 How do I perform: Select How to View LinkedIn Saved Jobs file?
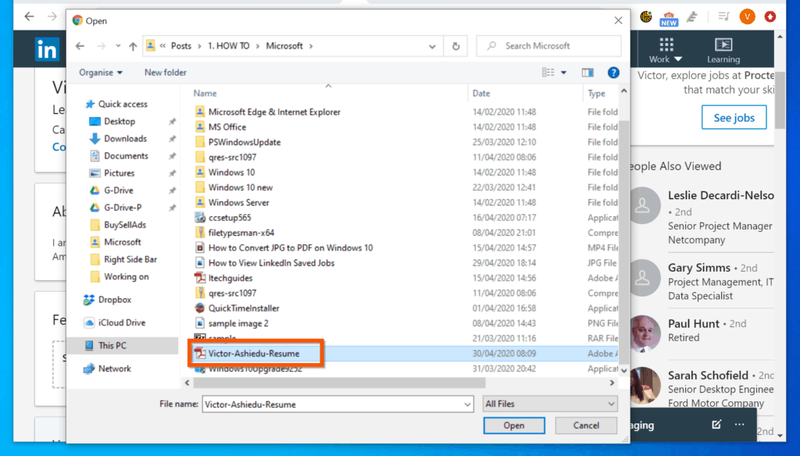click(x=271, y=263)
